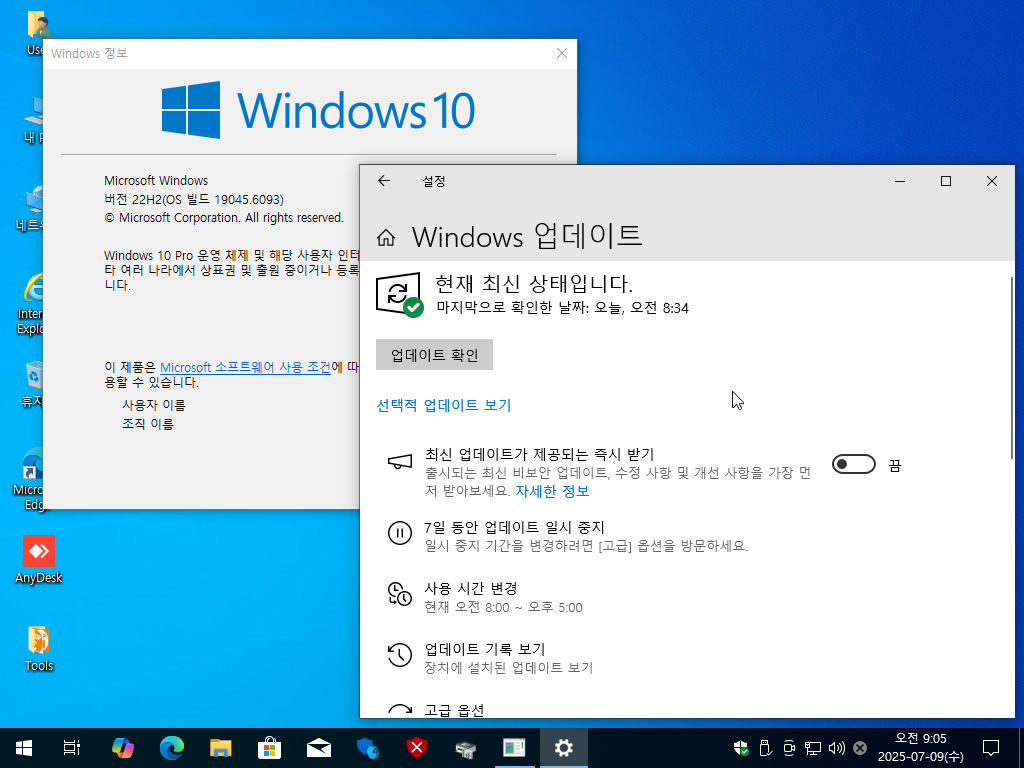
Task: Minimize the 설정 window
Action: (x=900, y=181)
